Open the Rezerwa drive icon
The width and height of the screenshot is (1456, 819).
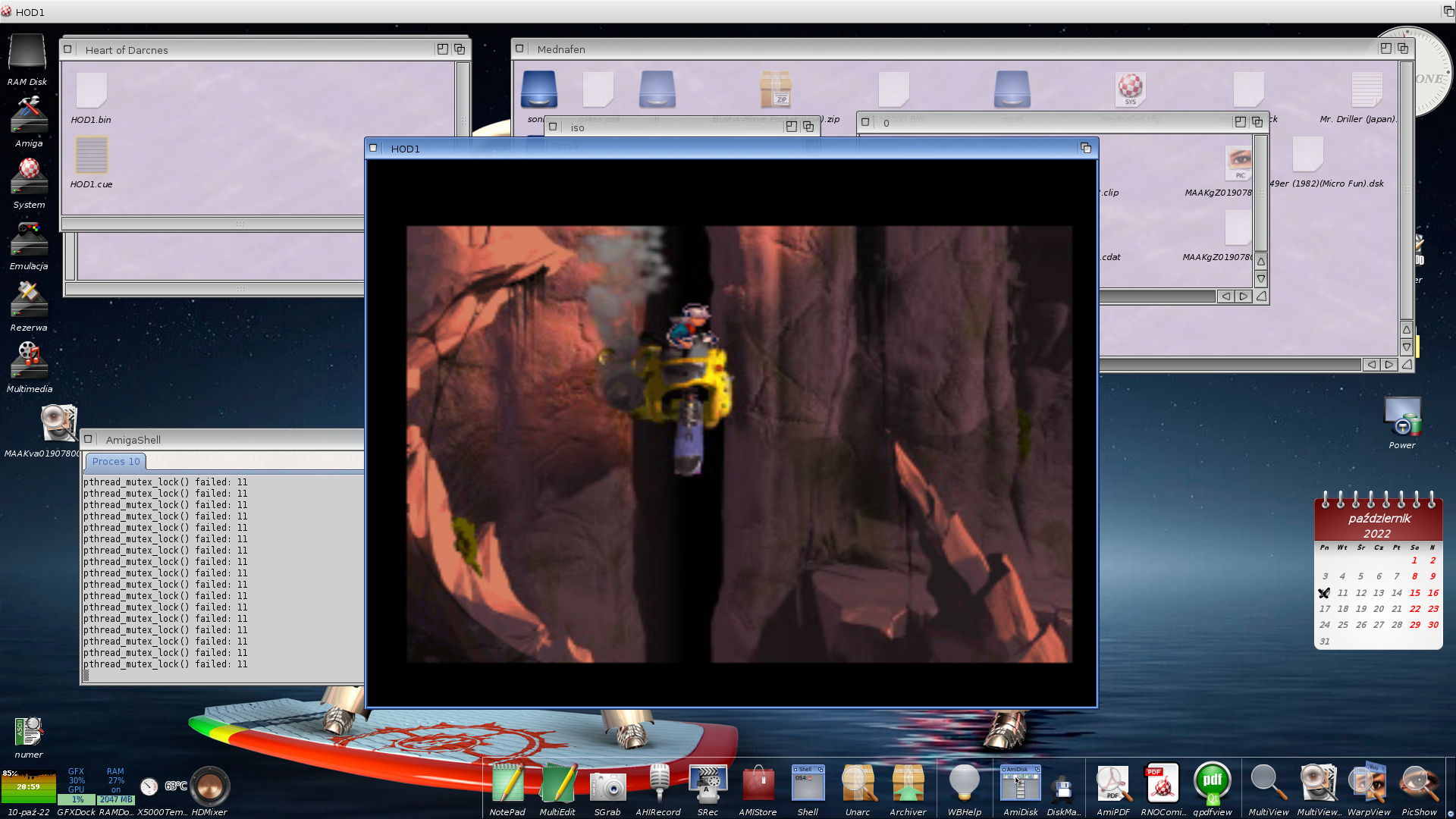point(29,300)
